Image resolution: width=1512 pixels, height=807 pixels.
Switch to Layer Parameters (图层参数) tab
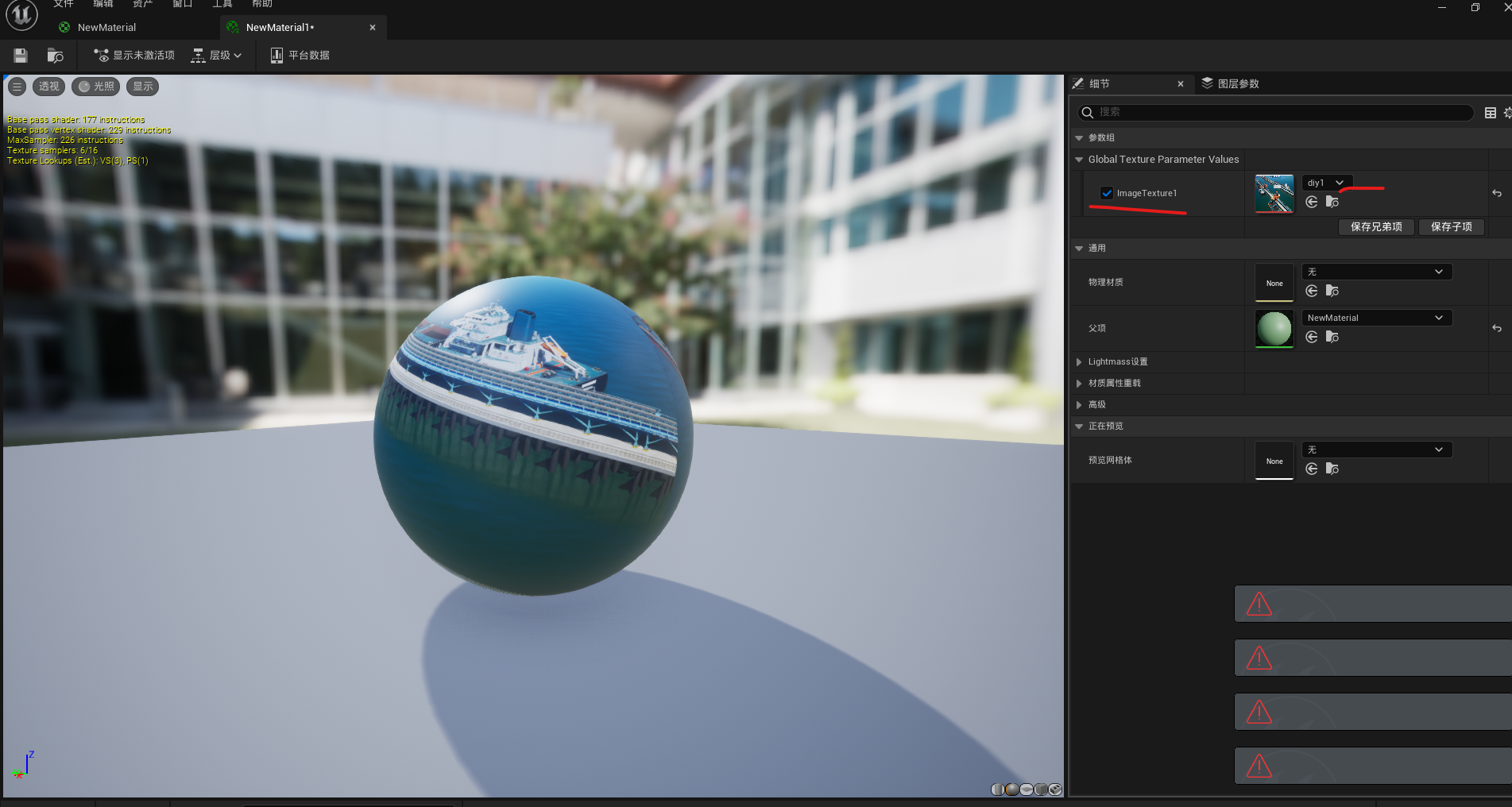1230,83
